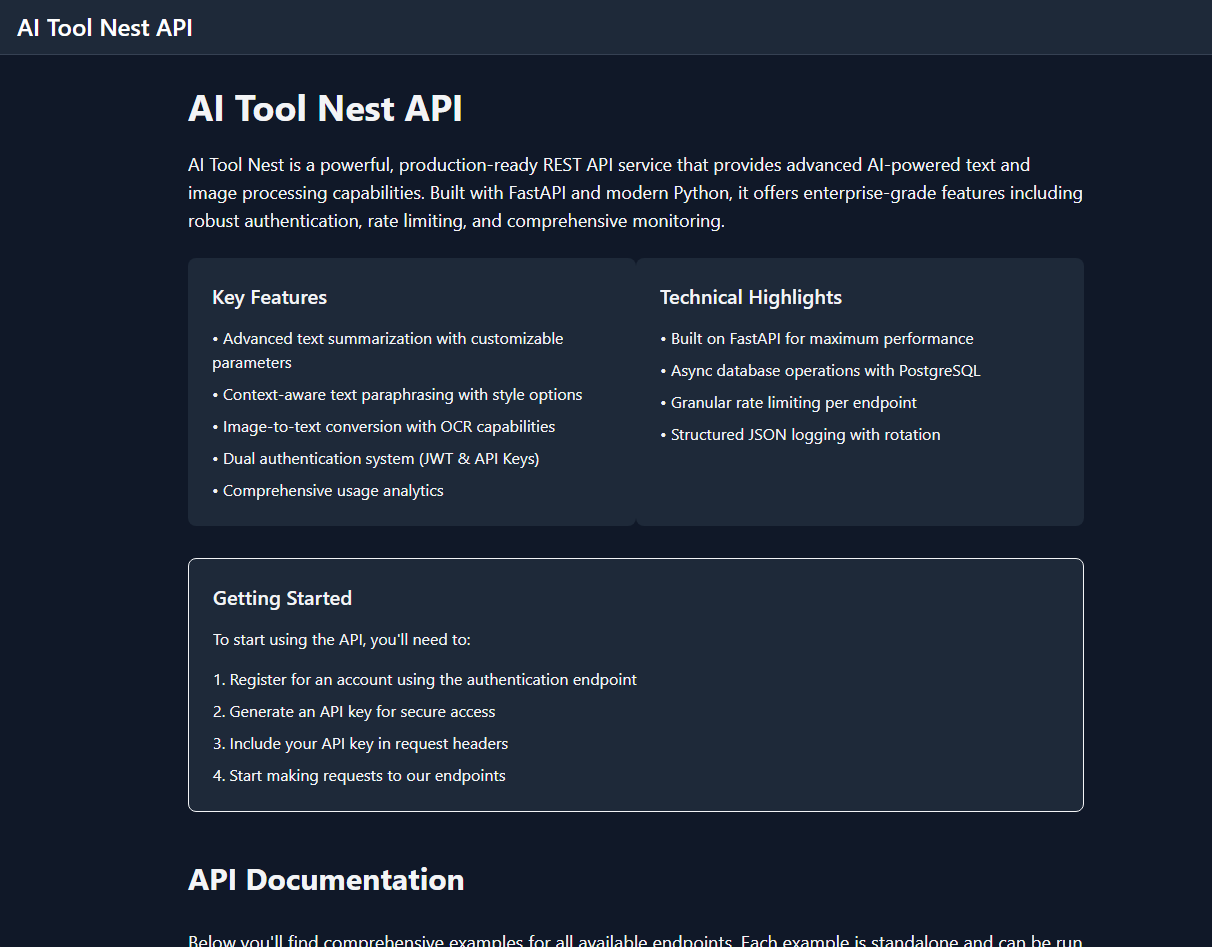The width and height of the screenshot is (1212, 947).
Task: Select the JSON logging with rotation bullet
Action: [x=802, y=434]
